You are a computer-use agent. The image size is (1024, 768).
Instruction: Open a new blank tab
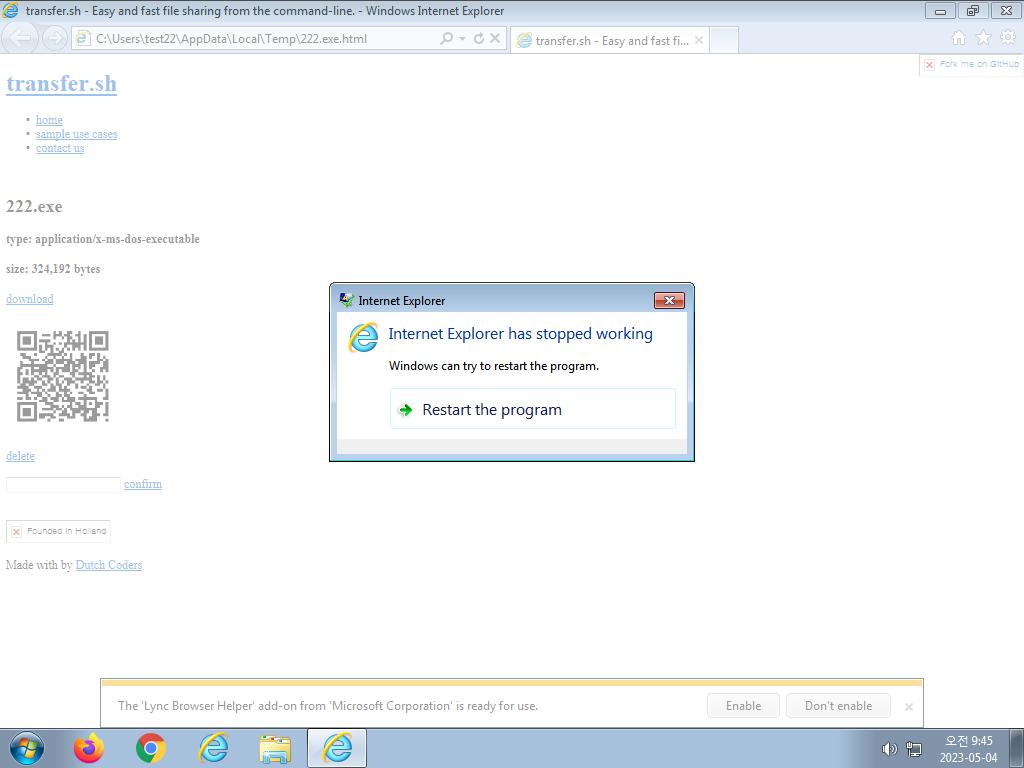724,40
